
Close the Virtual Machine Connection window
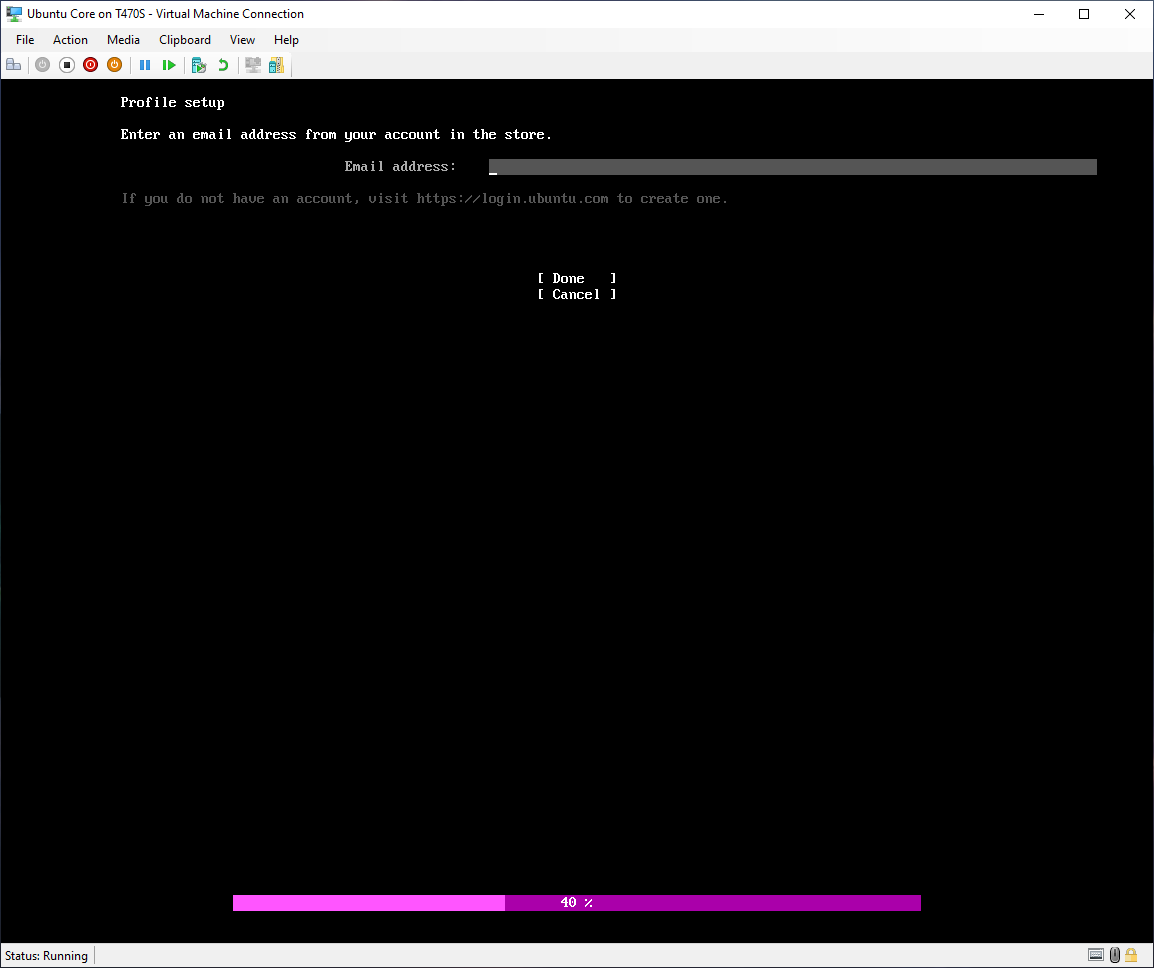(1130, 14)
